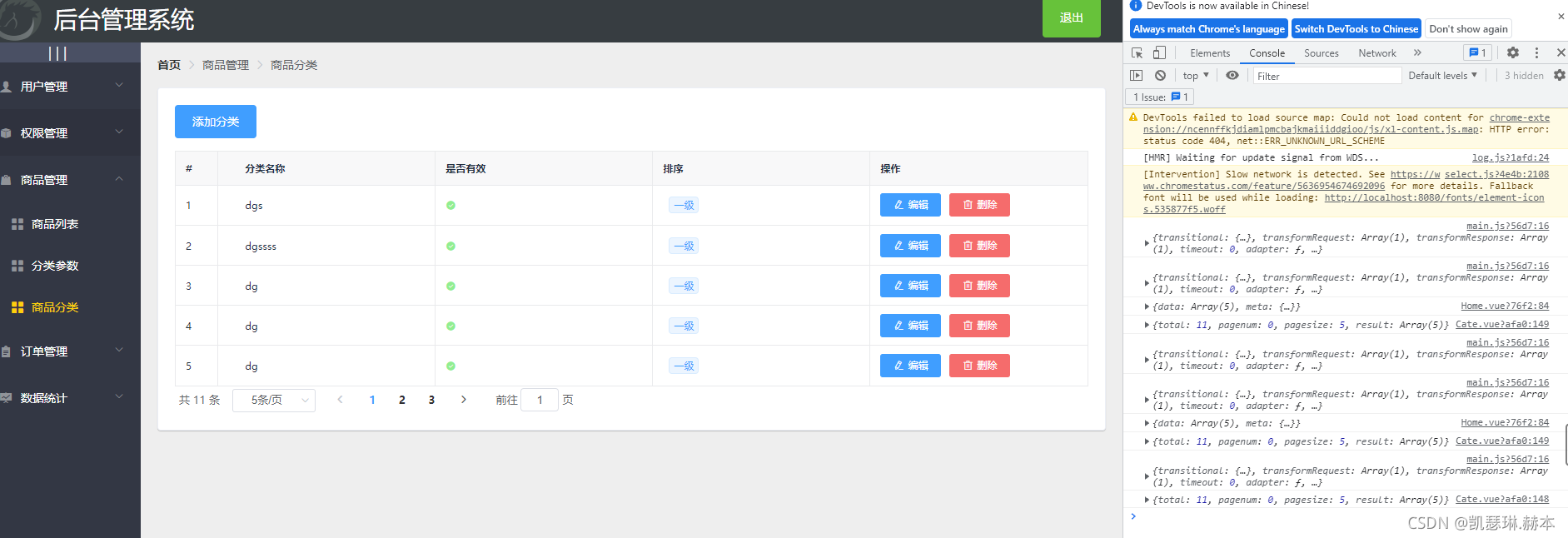
Task: Clear console with the ban icon
Action: (x=1160, y=75)
